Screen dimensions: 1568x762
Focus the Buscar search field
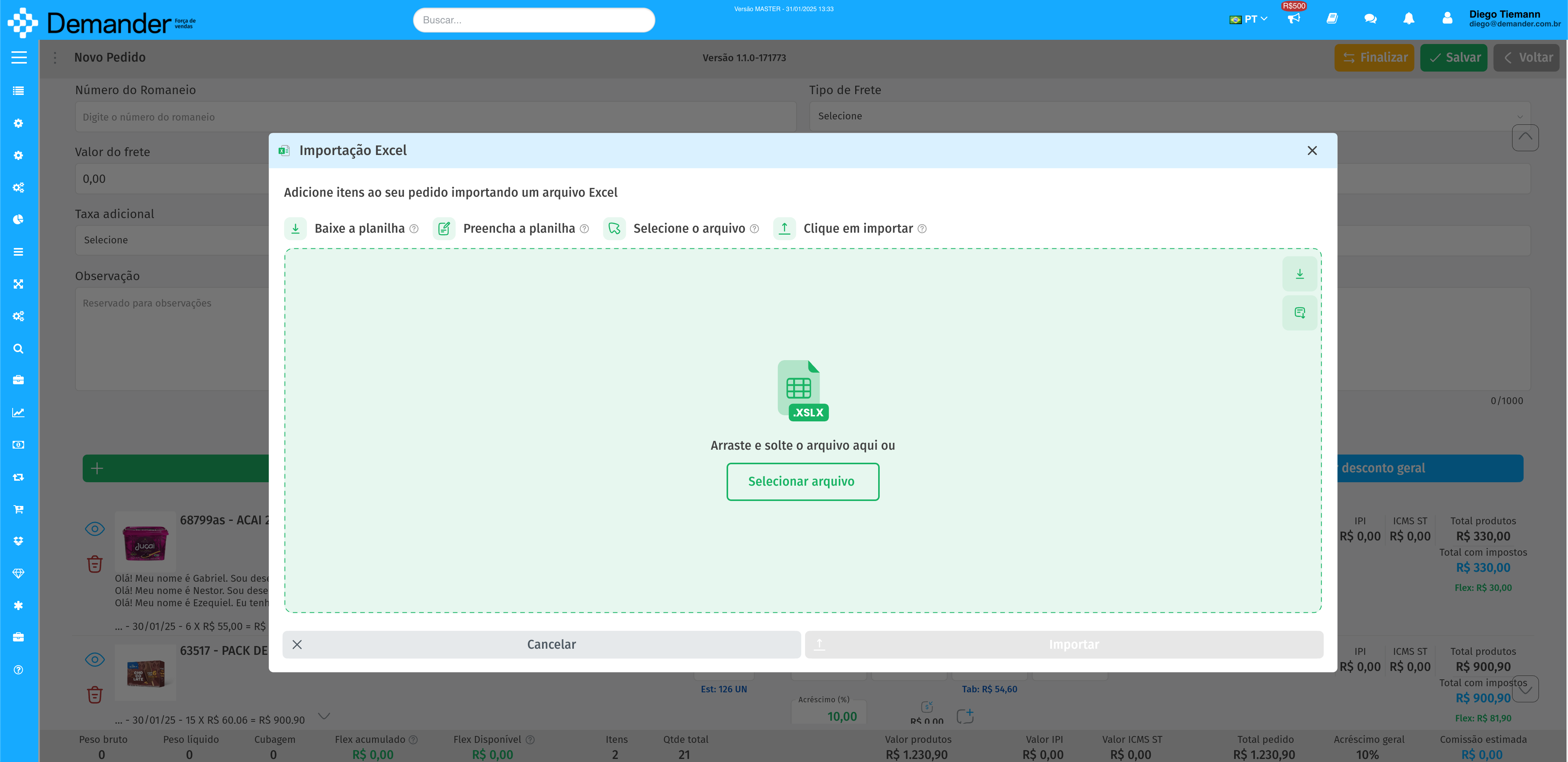point(534,20)
